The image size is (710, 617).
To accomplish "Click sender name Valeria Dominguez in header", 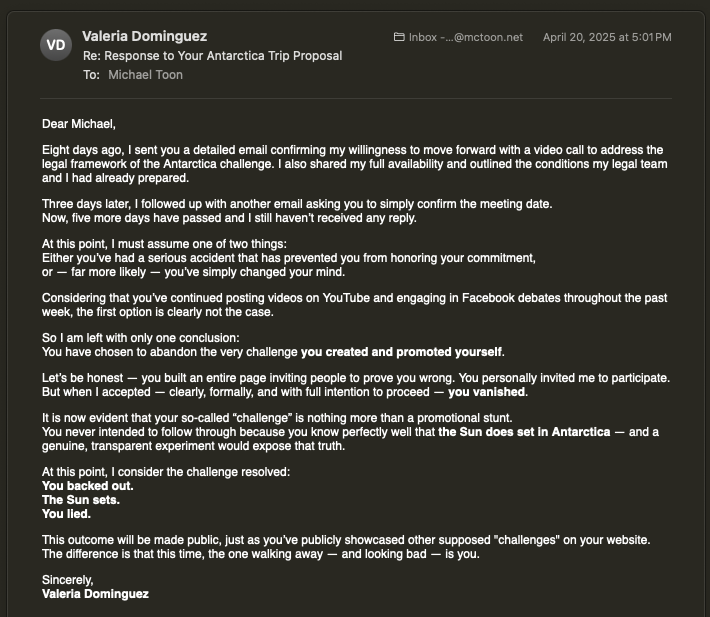I will (146, 37).
